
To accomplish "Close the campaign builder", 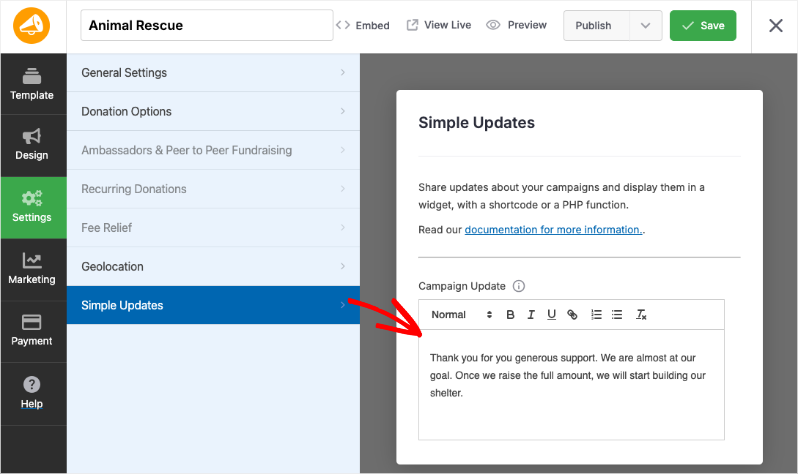I will pos(776,25).
